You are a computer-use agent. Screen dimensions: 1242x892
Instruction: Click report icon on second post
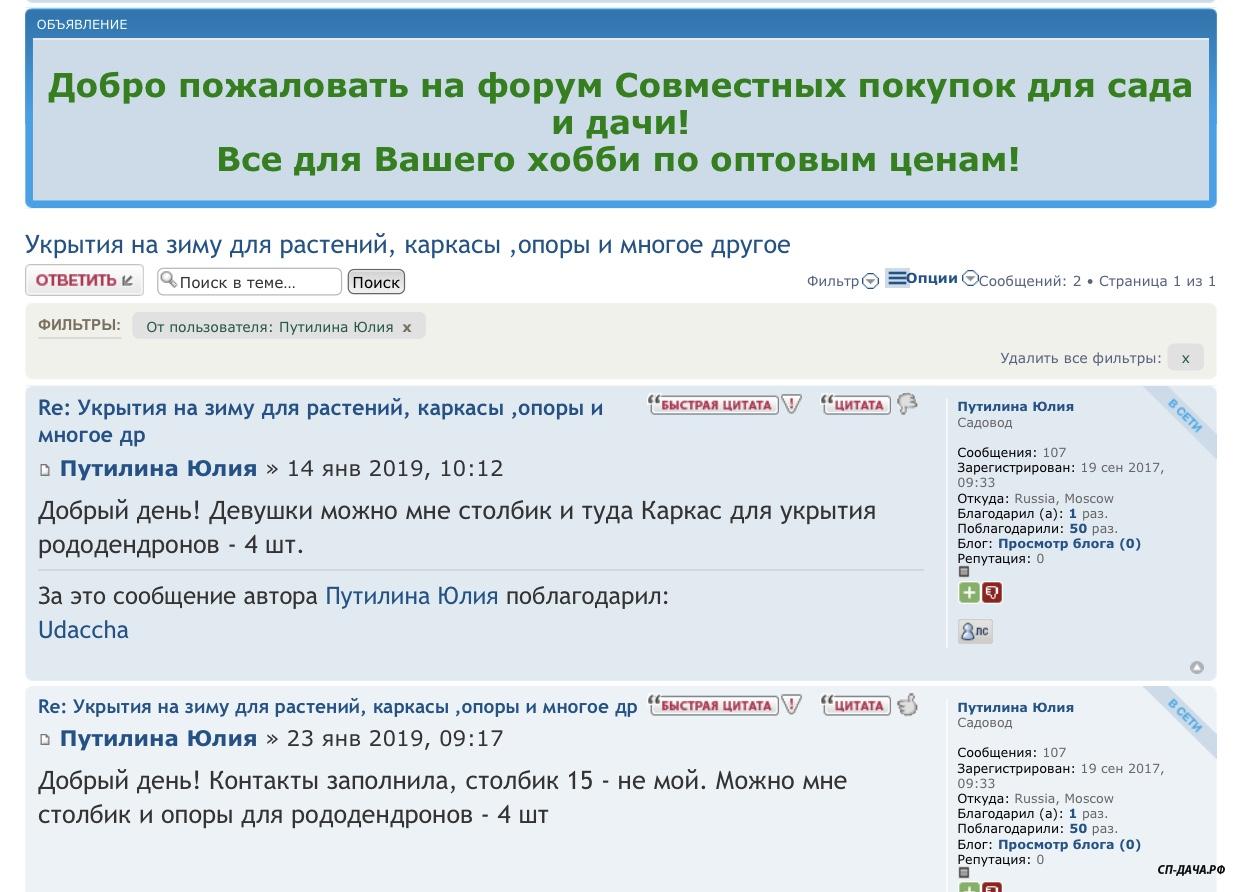point(792,705)
